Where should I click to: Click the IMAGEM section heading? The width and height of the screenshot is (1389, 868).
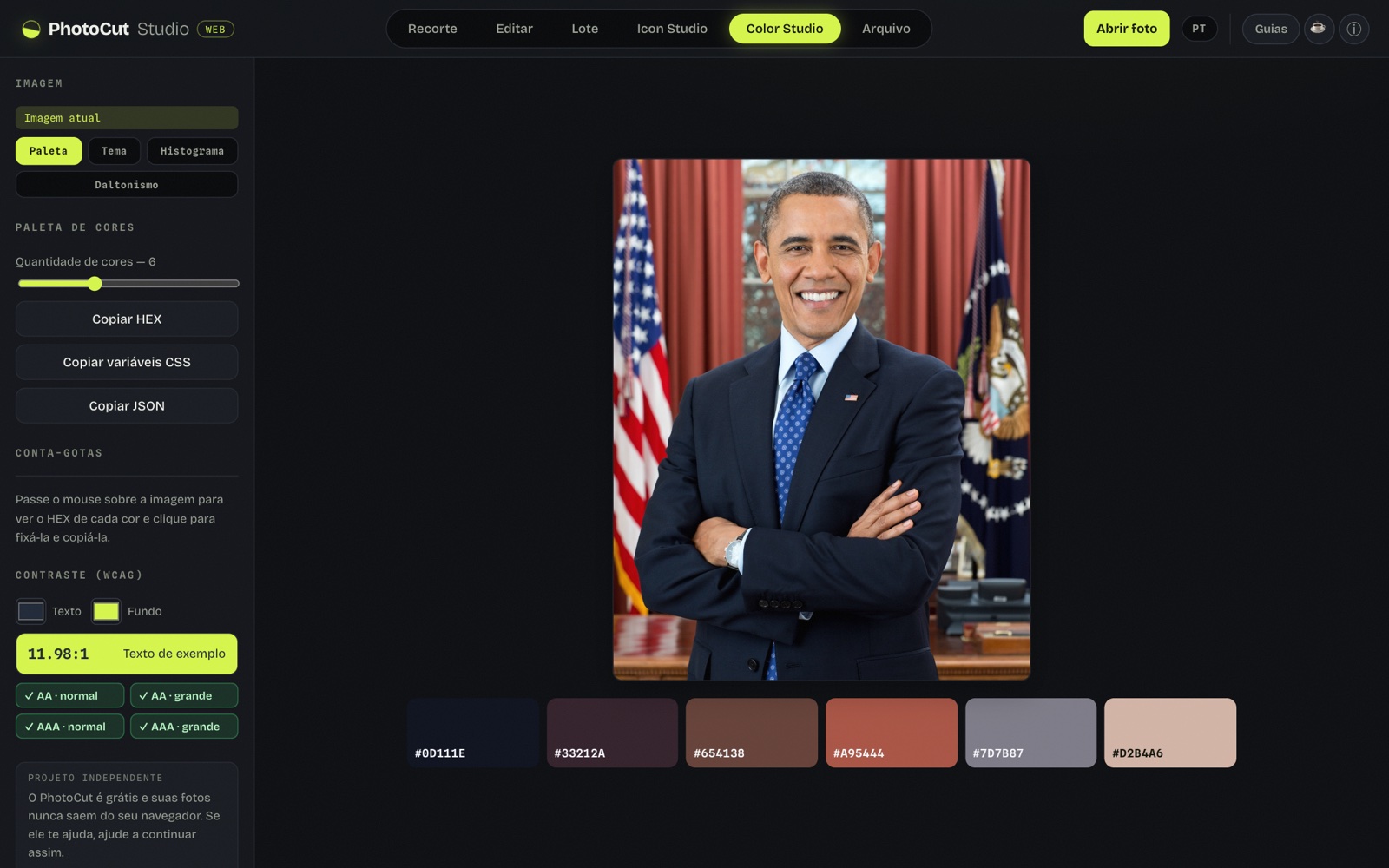pos(39,83)
